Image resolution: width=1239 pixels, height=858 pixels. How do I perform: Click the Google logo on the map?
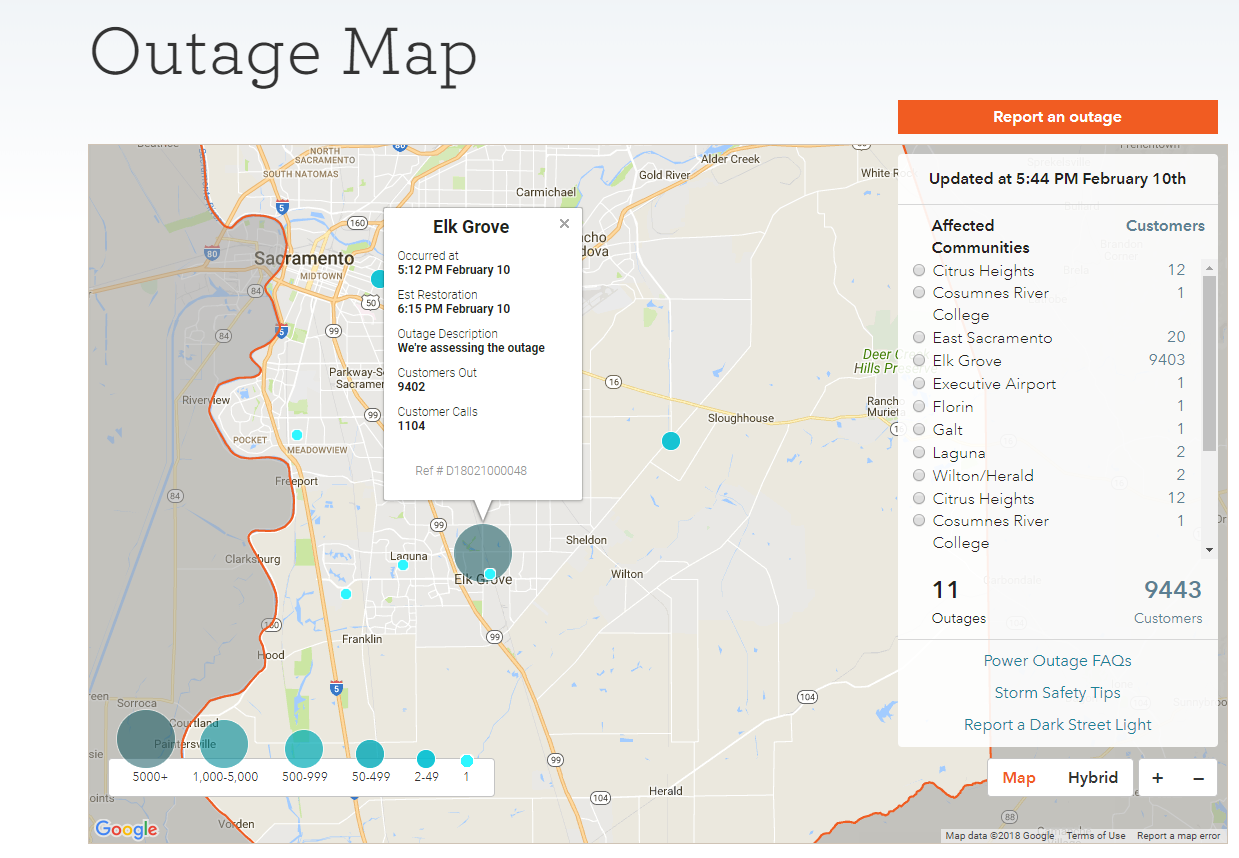click(x=125, y=829)
